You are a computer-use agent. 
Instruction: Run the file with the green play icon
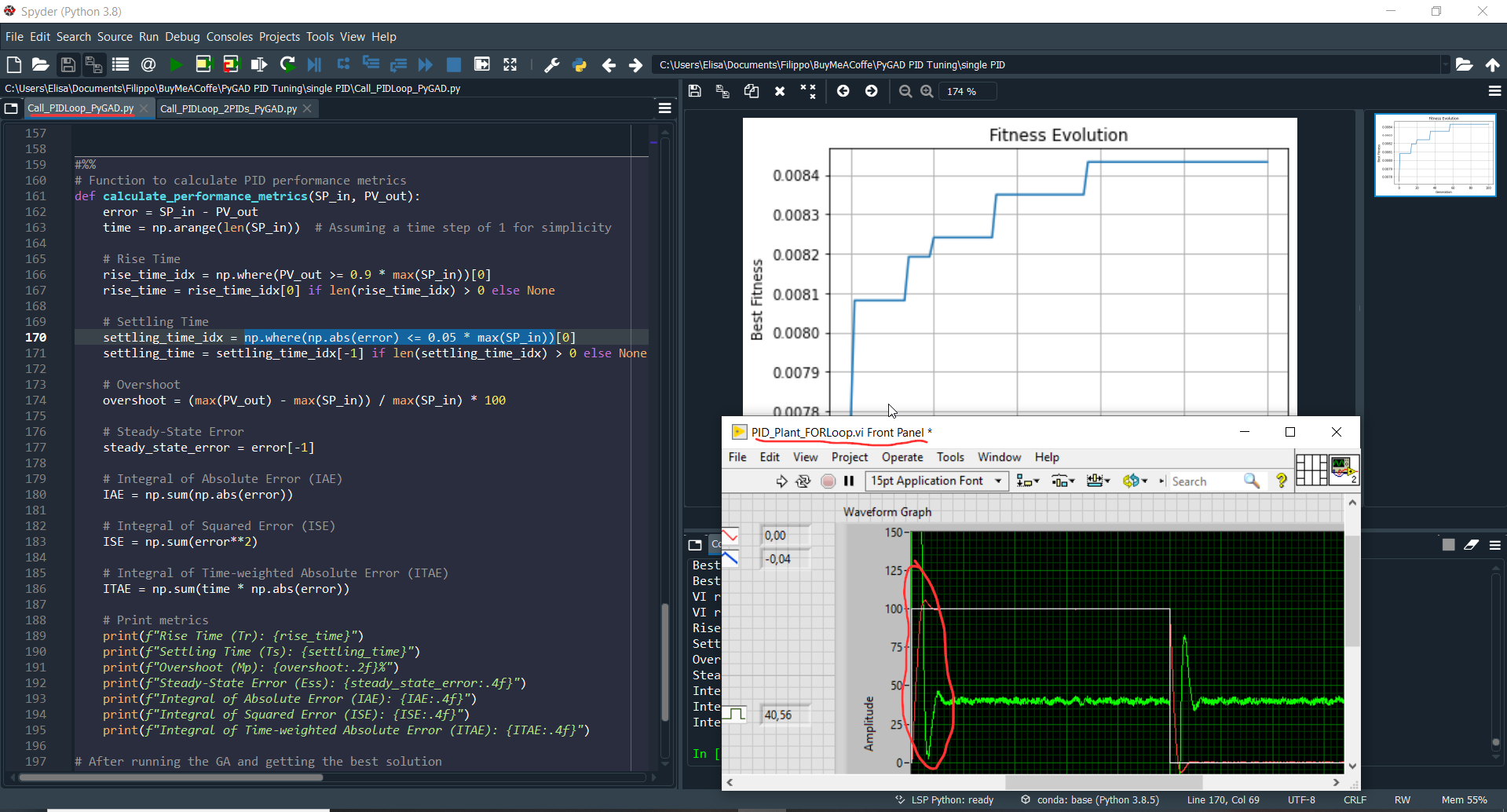[x=176, y=64]
